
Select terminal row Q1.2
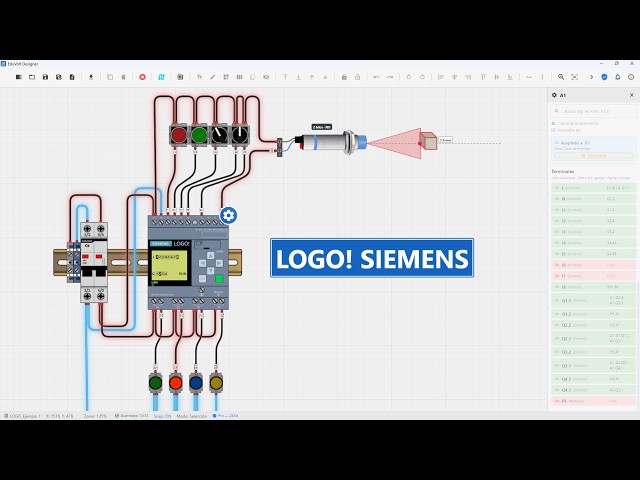coord(593,314)
